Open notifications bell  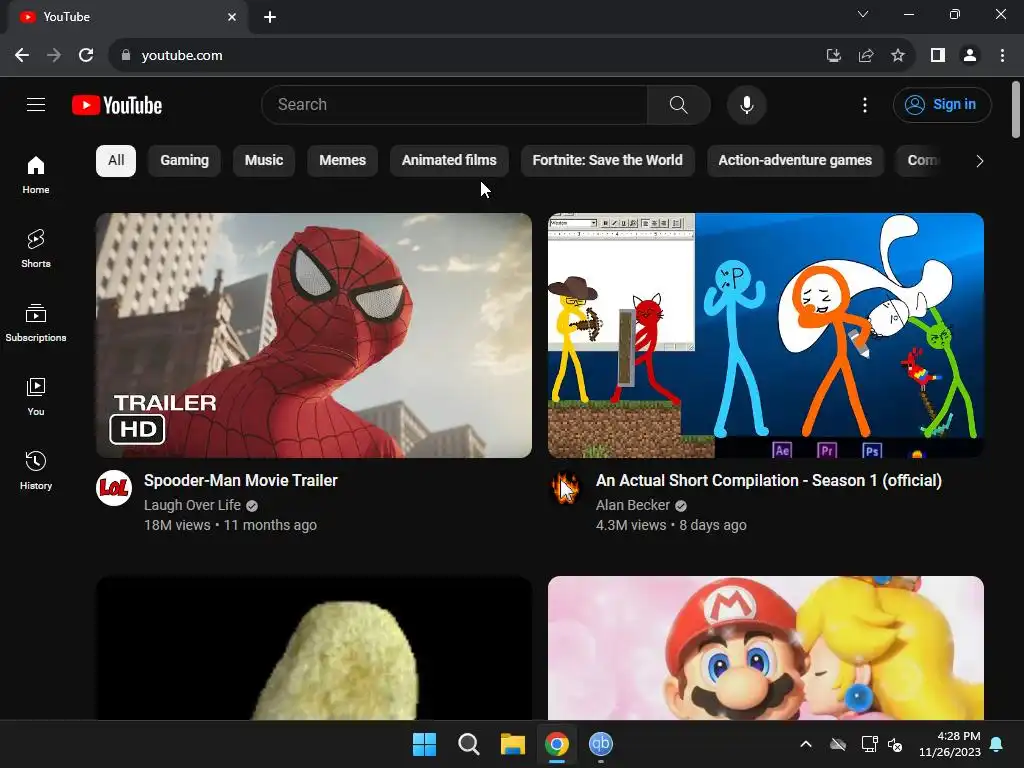[x=997, y=744]
